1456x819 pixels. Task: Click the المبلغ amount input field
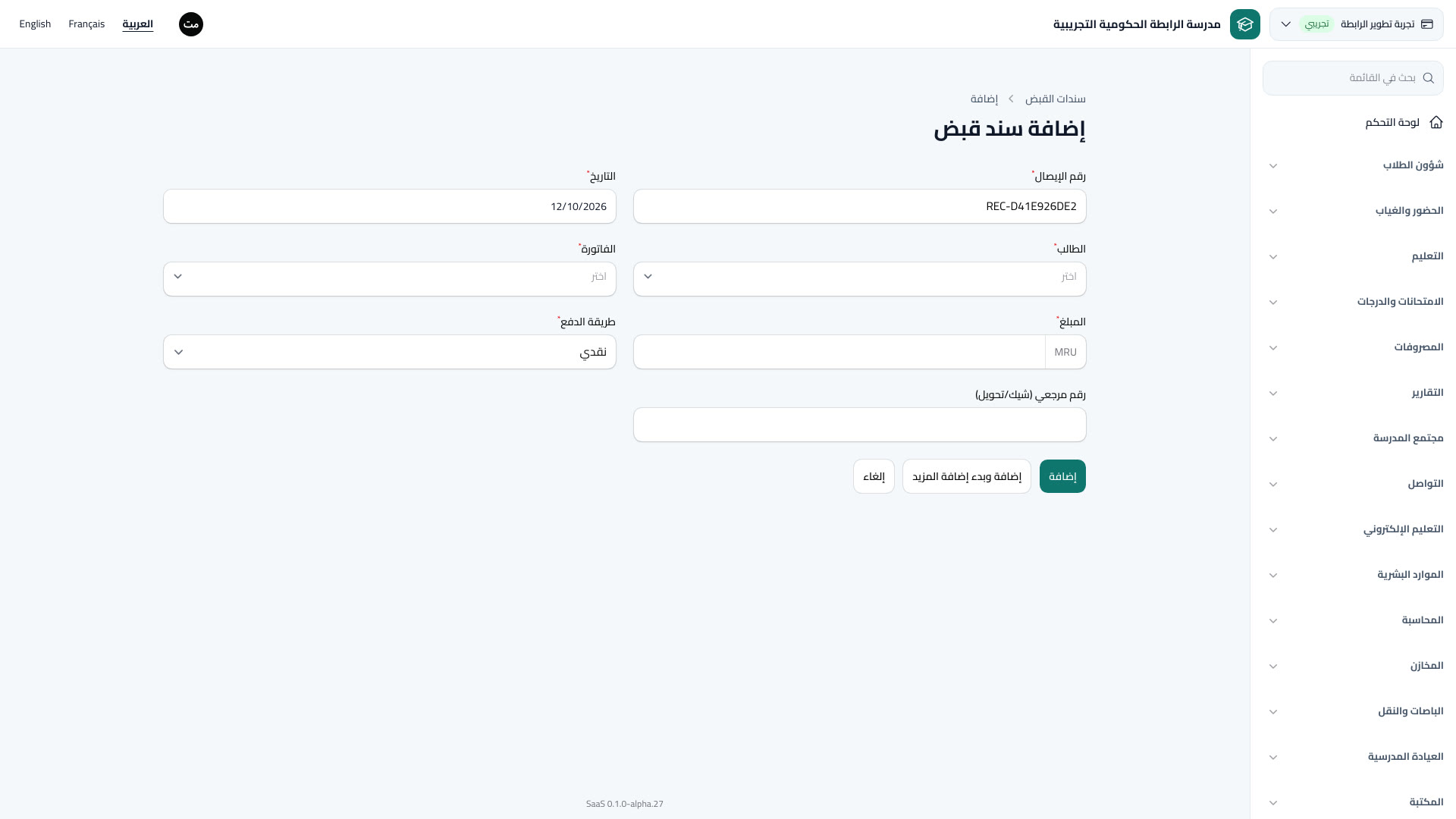[839, 352]
